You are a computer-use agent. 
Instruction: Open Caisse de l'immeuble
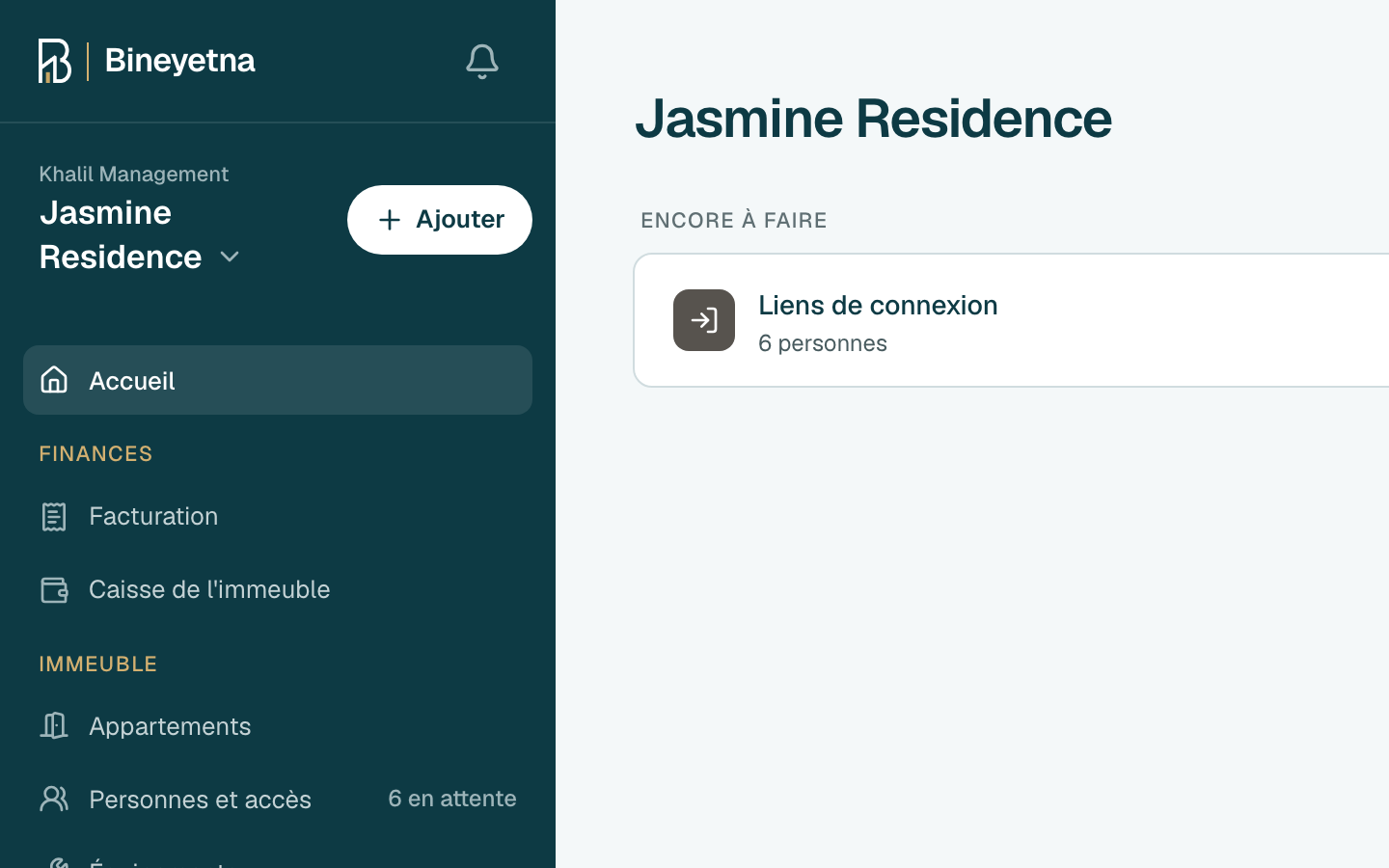[x=278, y=589]
